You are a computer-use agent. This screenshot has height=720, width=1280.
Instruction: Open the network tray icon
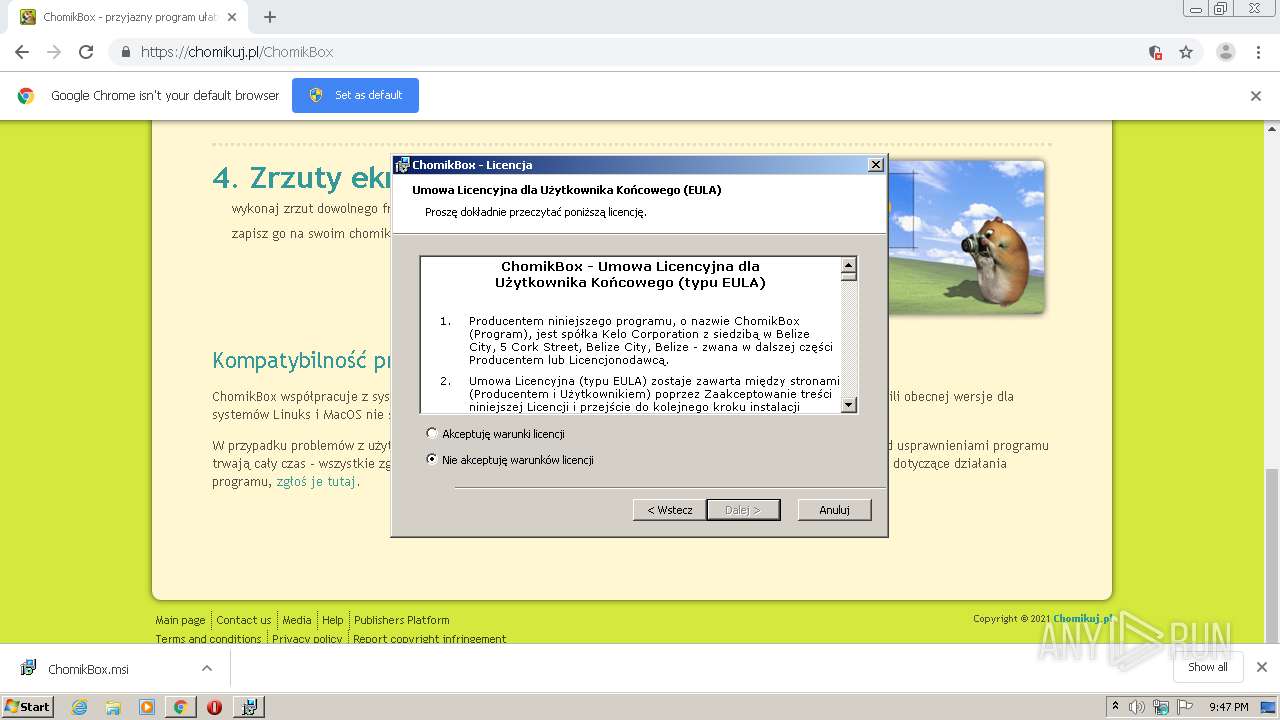coord(1161,707)
